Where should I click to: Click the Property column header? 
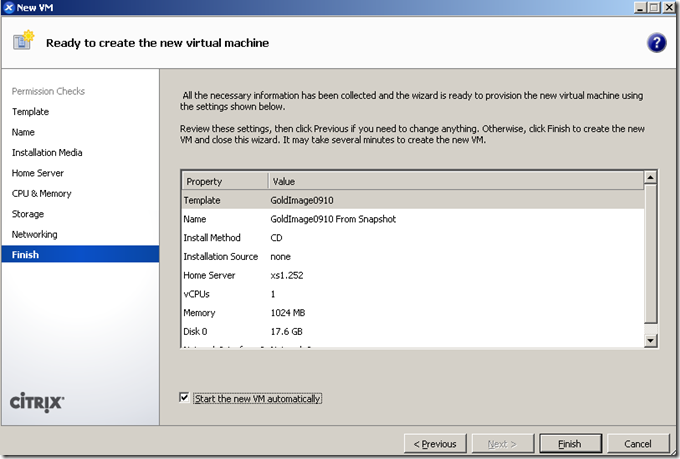click(225, 181)
